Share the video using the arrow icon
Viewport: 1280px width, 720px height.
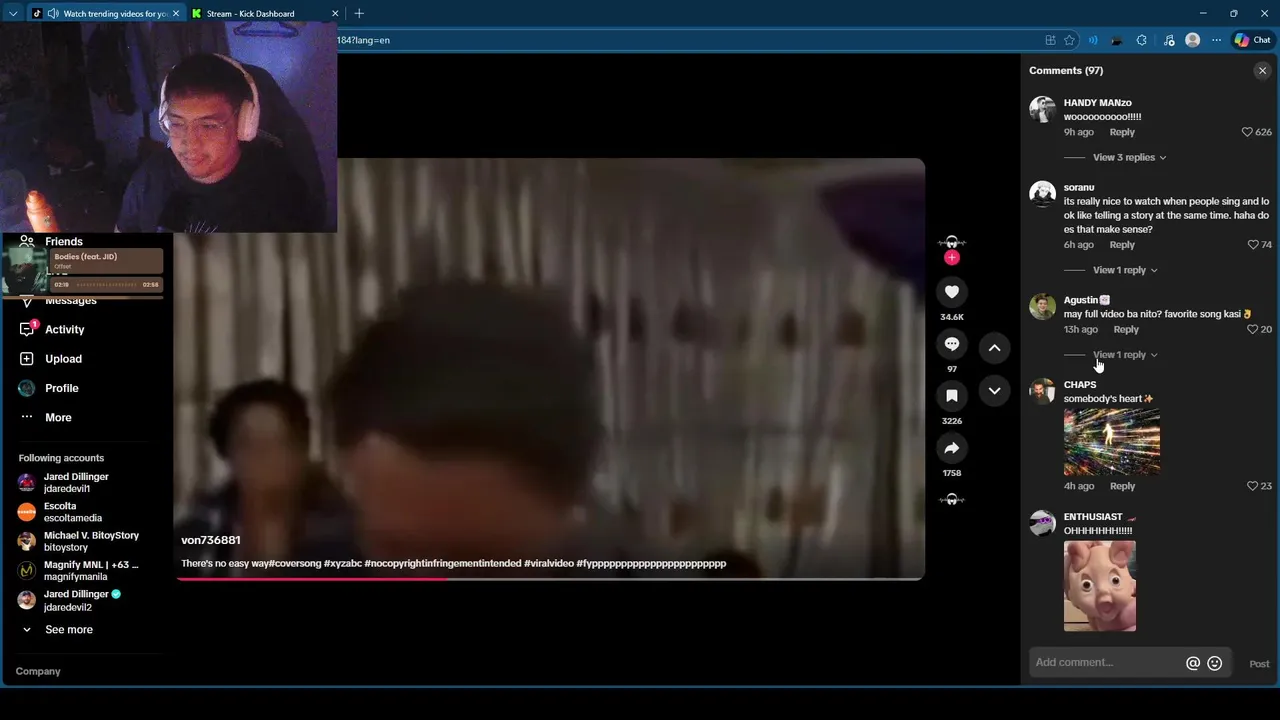(952, 448)
